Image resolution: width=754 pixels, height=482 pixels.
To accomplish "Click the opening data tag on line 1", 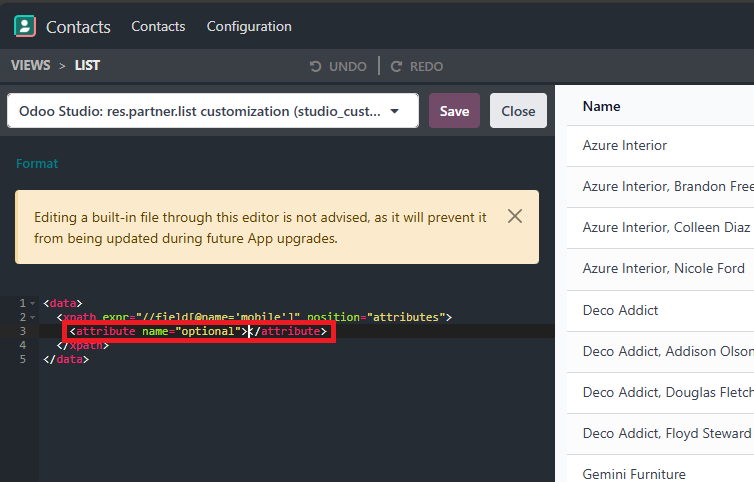I will pyautogui.click(x=63, y=304).
